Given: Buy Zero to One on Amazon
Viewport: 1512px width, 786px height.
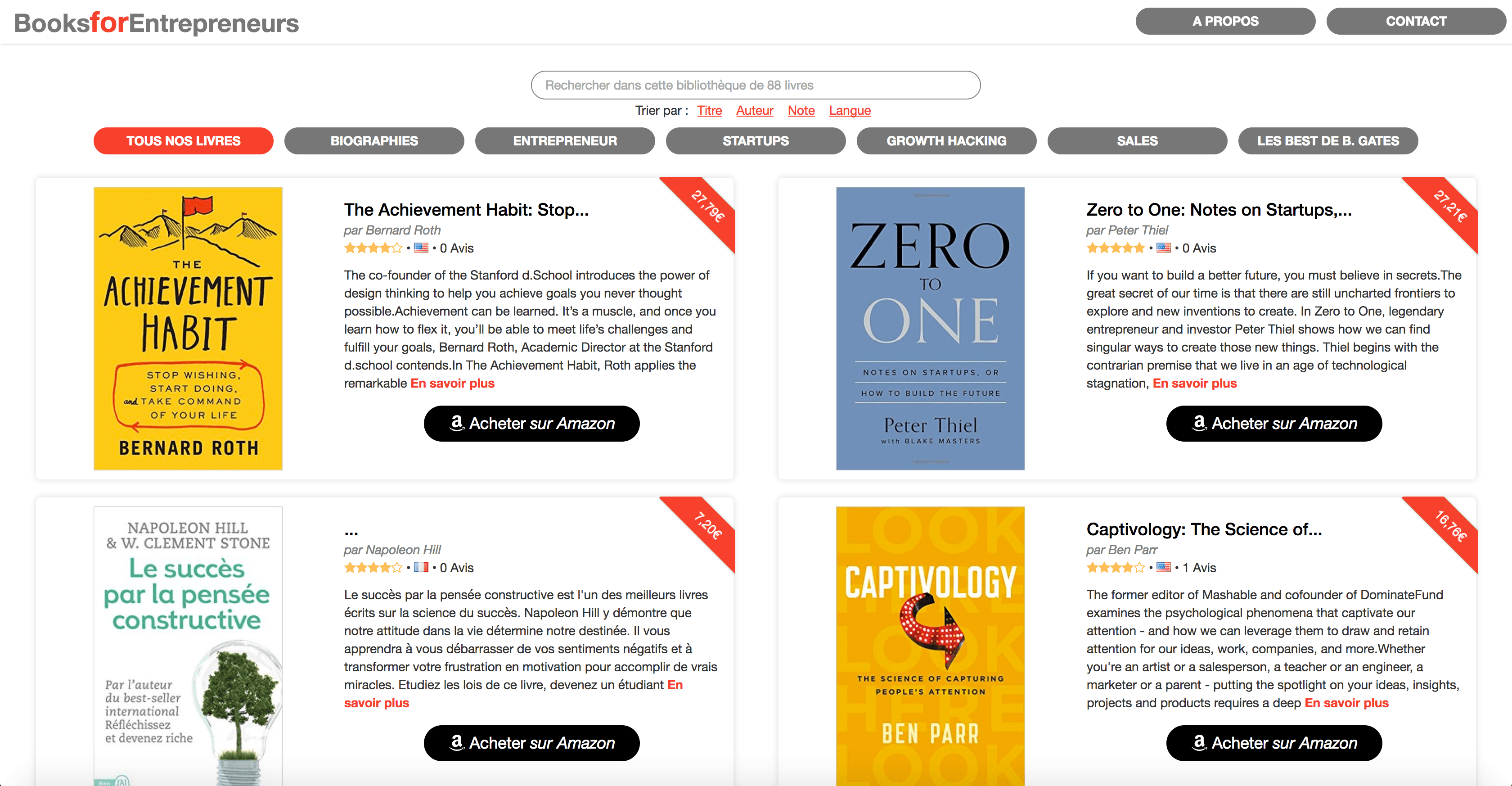Looking at the screenshot, I should (1273, 423).
